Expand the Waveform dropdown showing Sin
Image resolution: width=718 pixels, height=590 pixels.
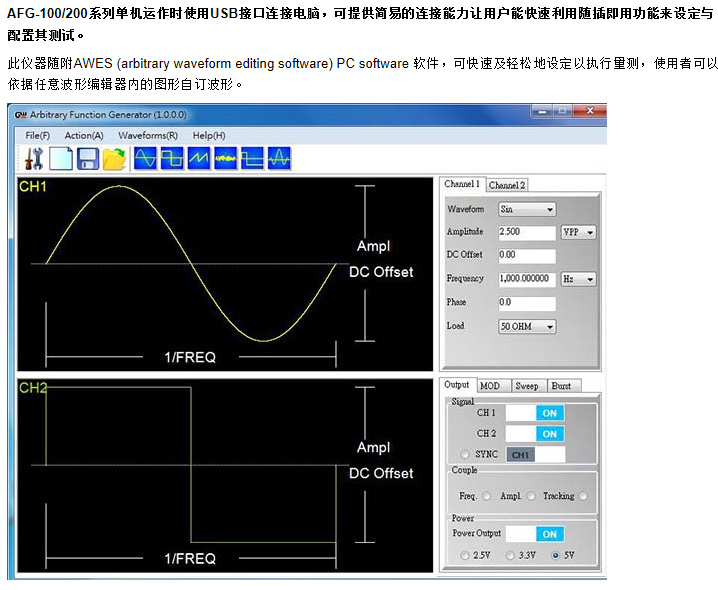527,210
